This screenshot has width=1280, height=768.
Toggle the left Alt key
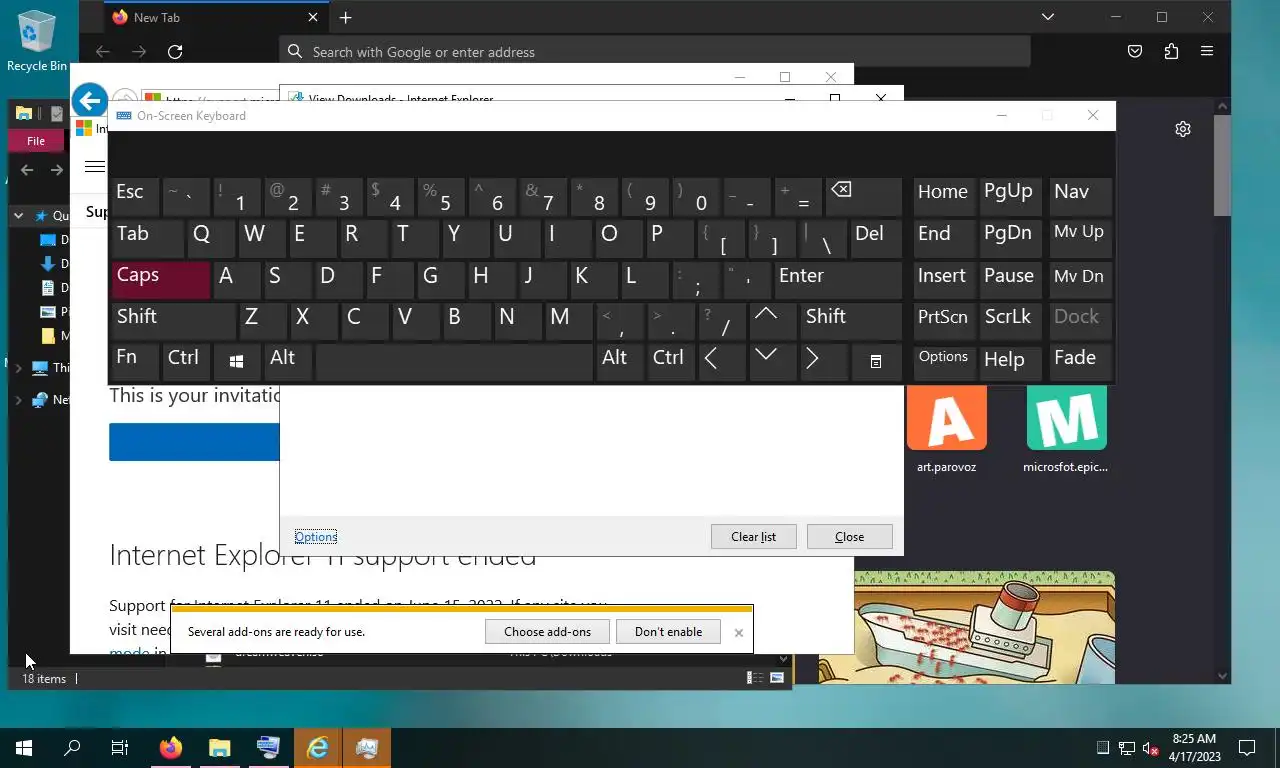point(288,362)
